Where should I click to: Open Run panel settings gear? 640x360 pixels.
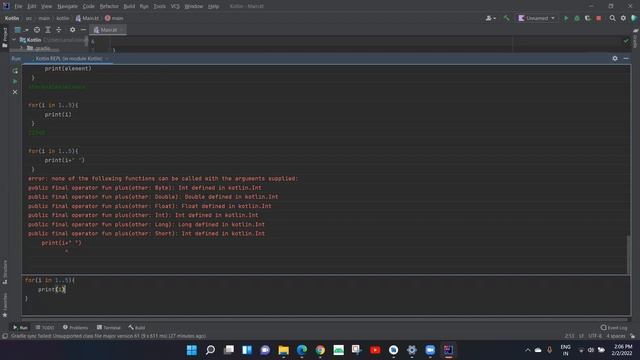pyautogui.click(x=615, y=58)
